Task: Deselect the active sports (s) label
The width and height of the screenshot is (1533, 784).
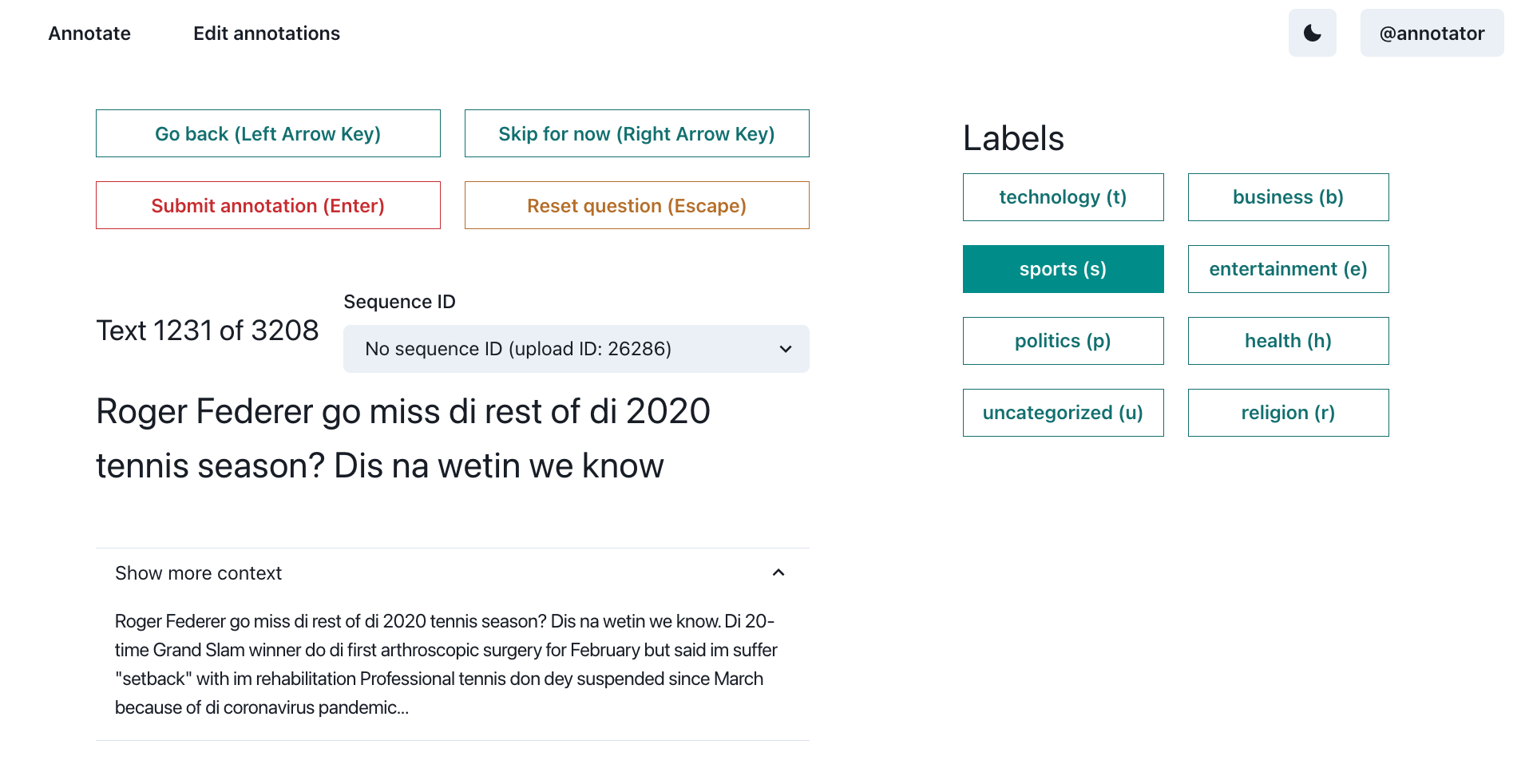Action: (x=1063, y=269)
